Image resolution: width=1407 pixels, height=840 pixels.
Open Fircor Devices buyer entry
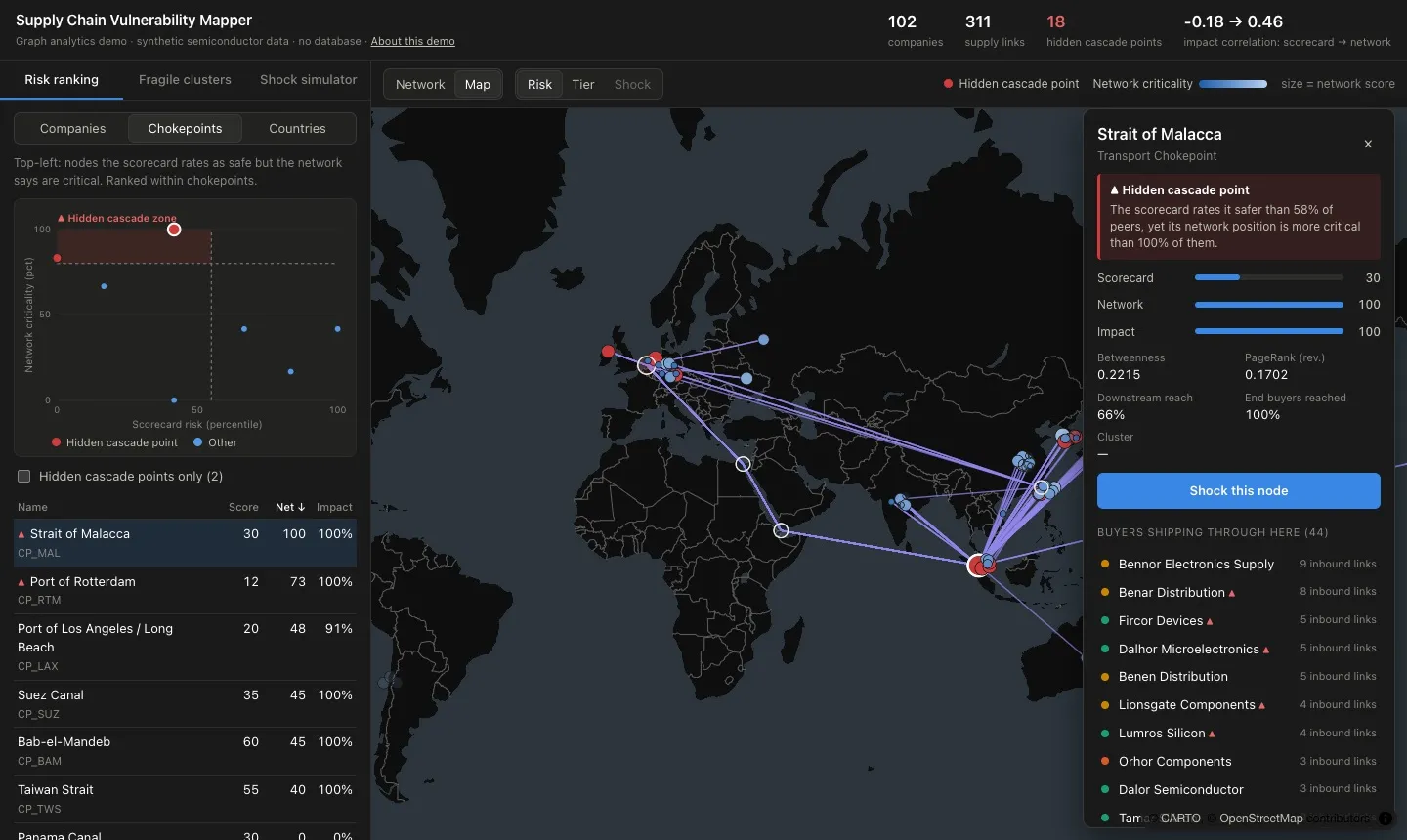pos(1238,621)
